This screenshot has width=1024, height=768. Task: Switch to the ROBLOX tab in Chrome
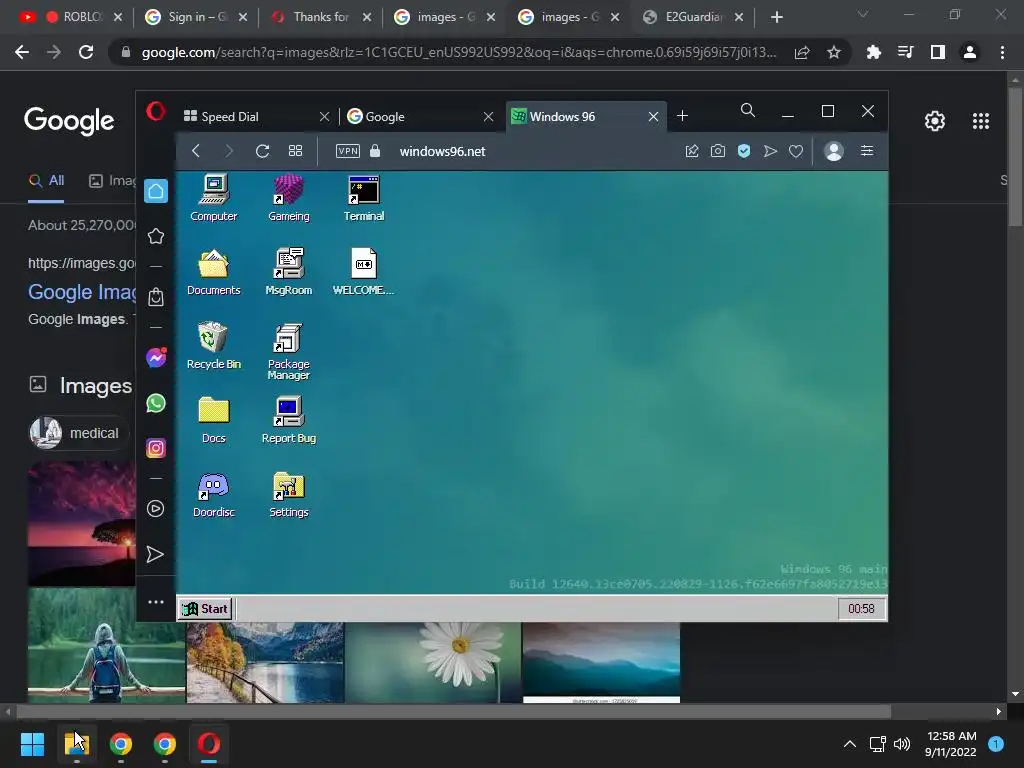[x=73, y=17]
